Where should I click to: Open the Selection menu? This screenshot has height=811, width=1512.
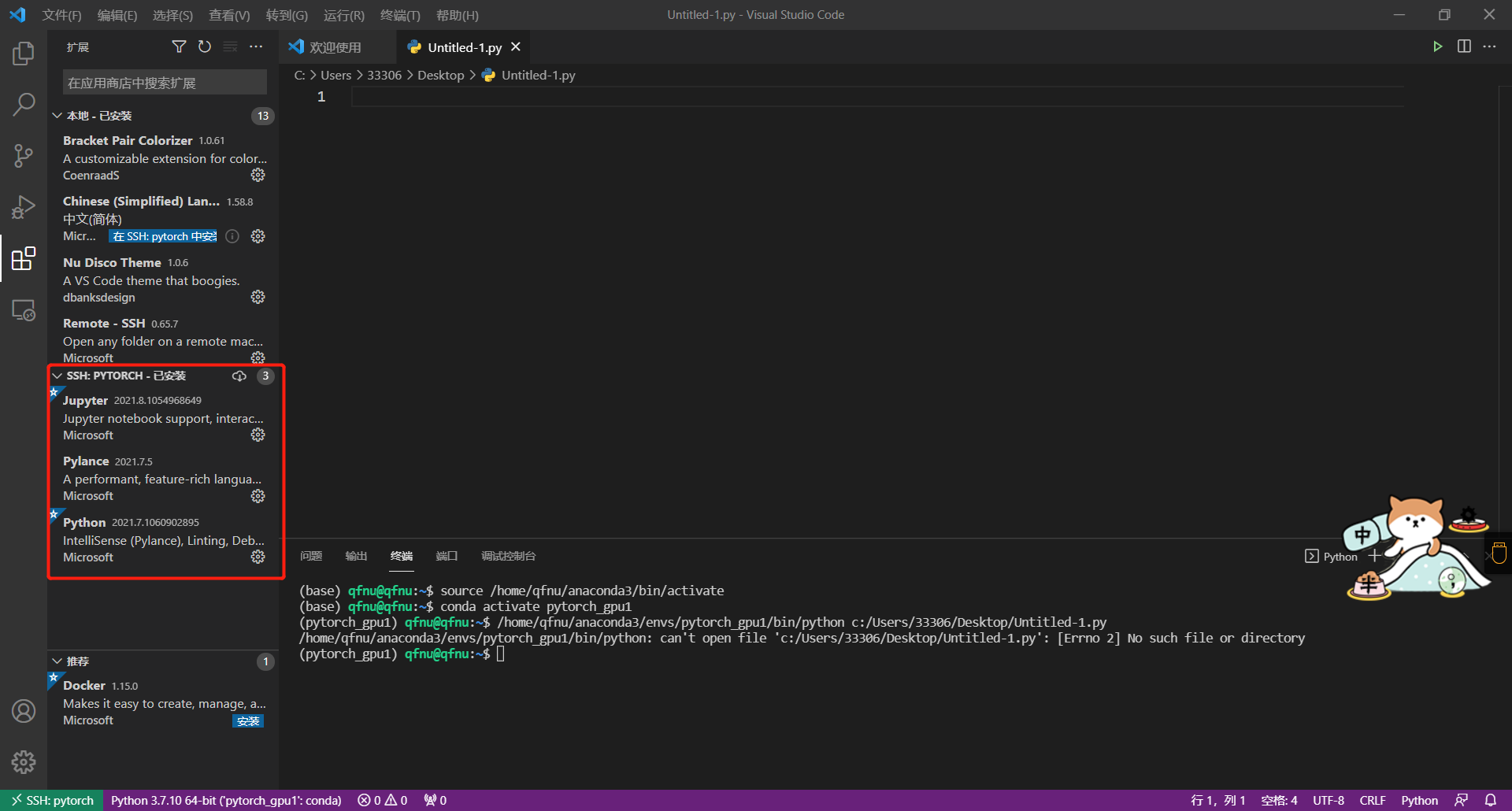[x=172, y=15]
